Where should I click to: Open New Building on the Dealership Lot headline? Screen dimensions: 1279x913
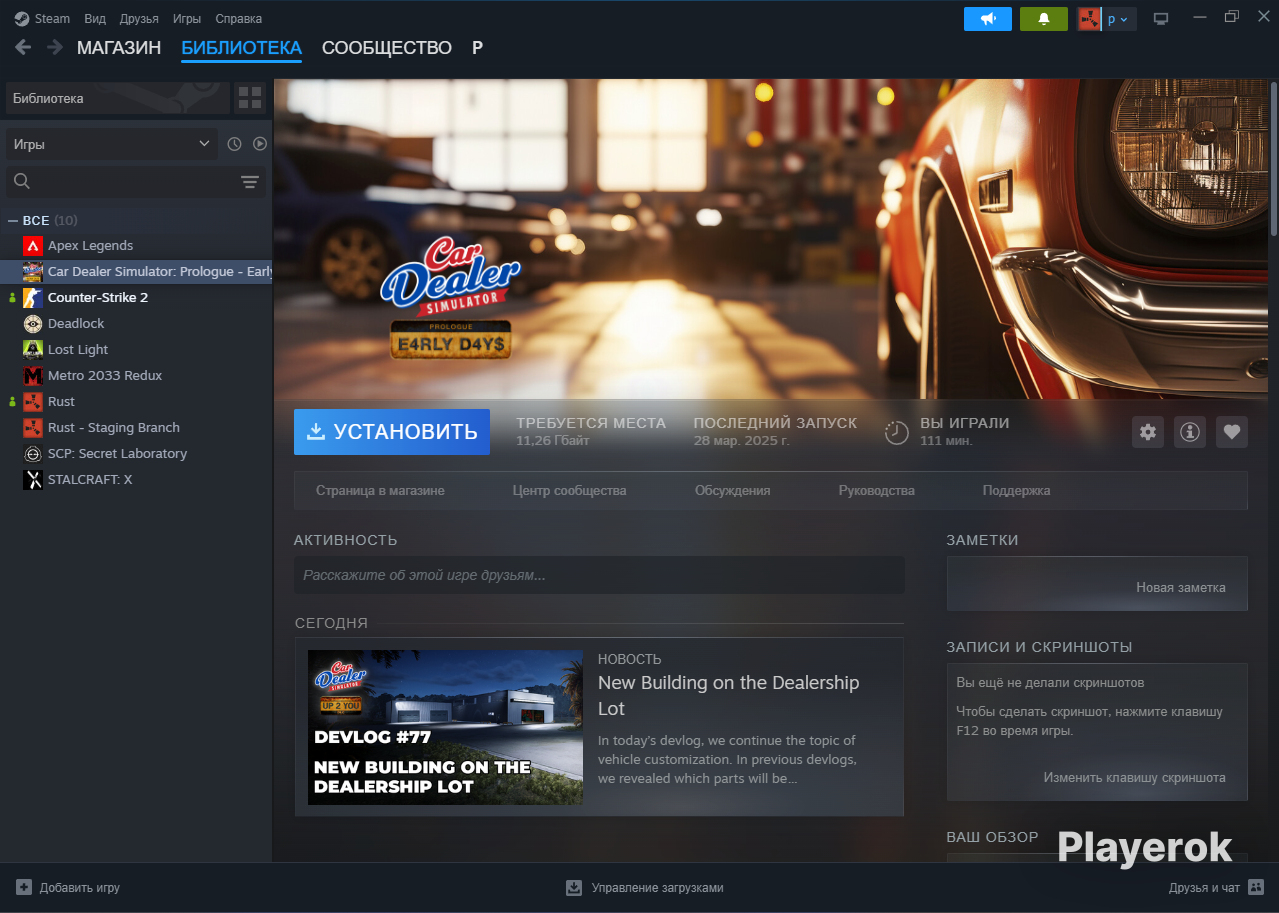pyautogui.click(x=728, y=695)
